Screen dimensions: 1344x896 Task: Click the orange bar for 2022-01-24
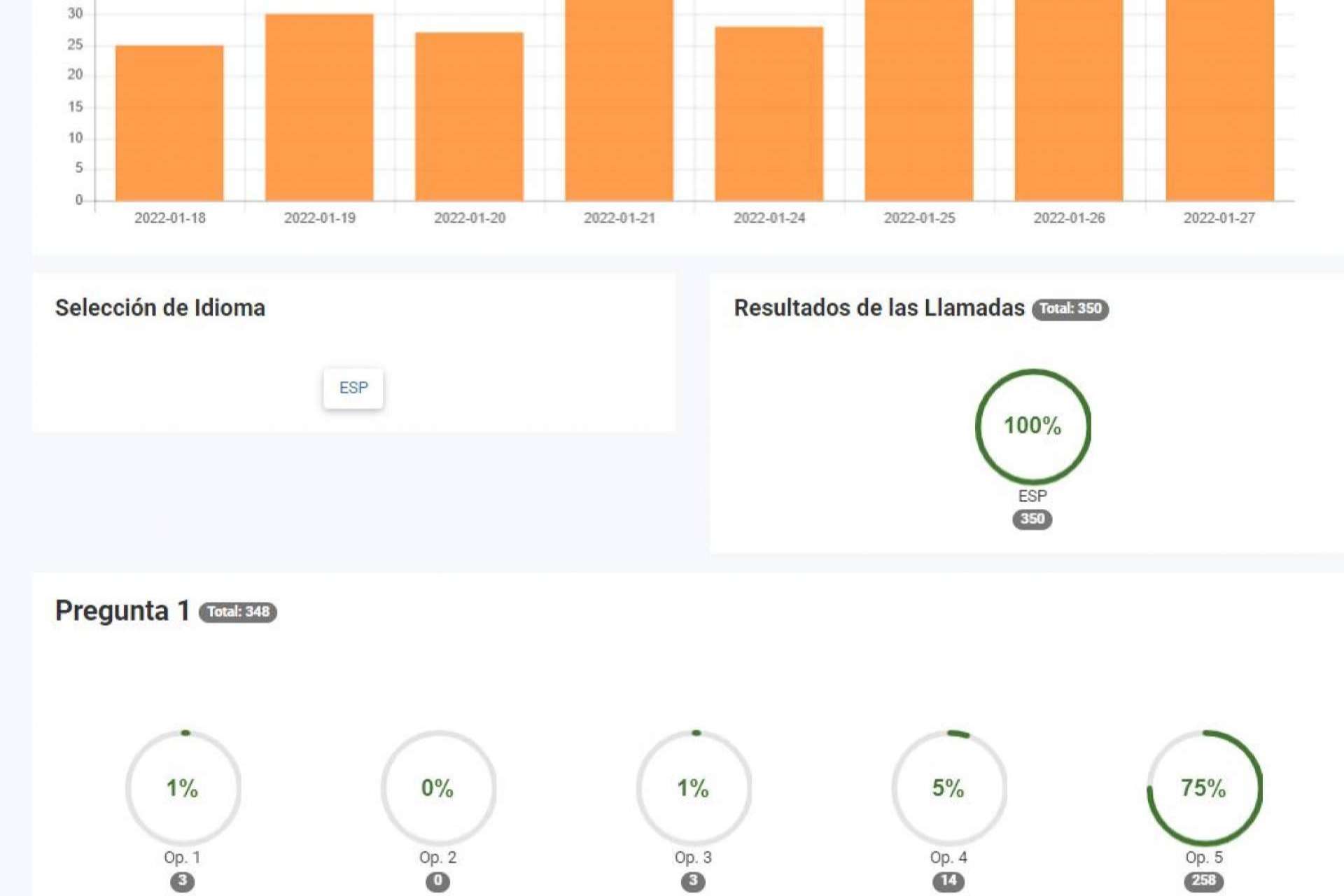[x=769, y=113]
